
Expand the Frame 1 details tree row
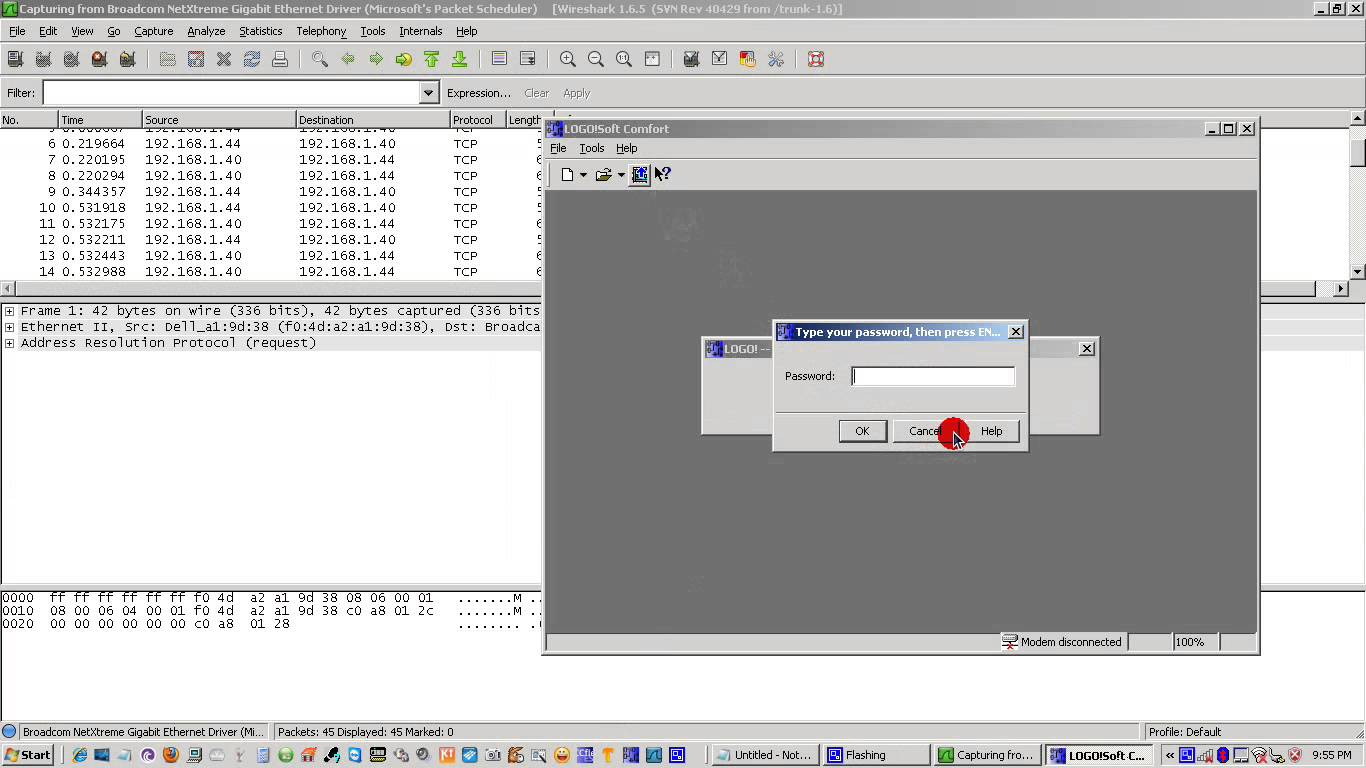[9, 311]
